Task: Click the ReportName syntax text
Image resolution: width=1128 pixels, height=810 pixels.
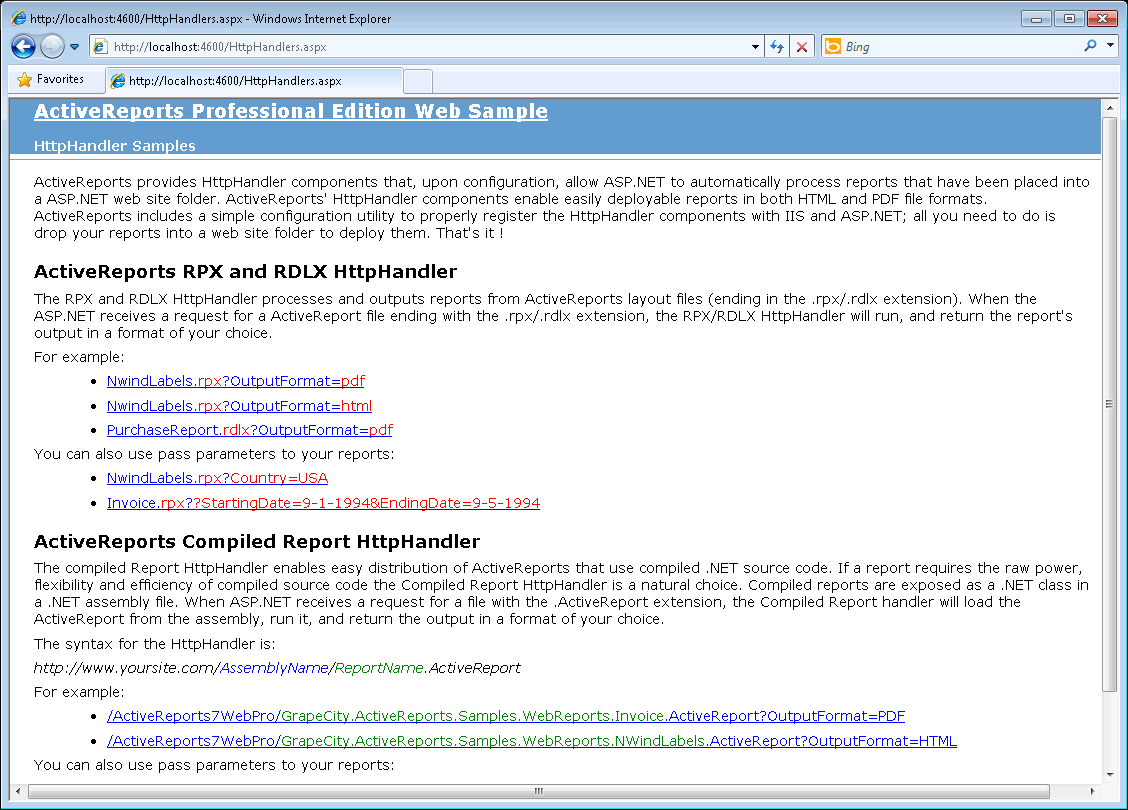Action: pos(379,668)
